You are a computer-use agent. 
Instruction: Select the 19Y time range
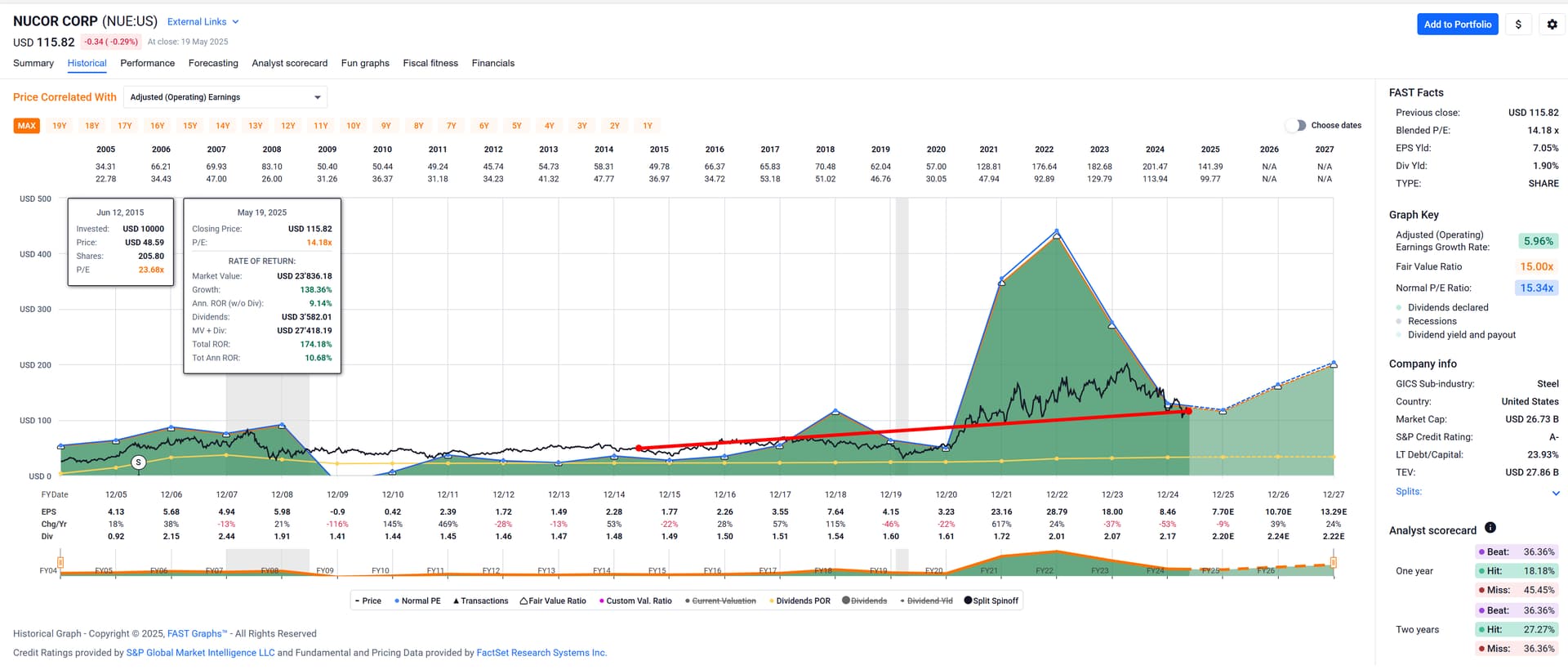pyautogui.click(x=60, y=126)
